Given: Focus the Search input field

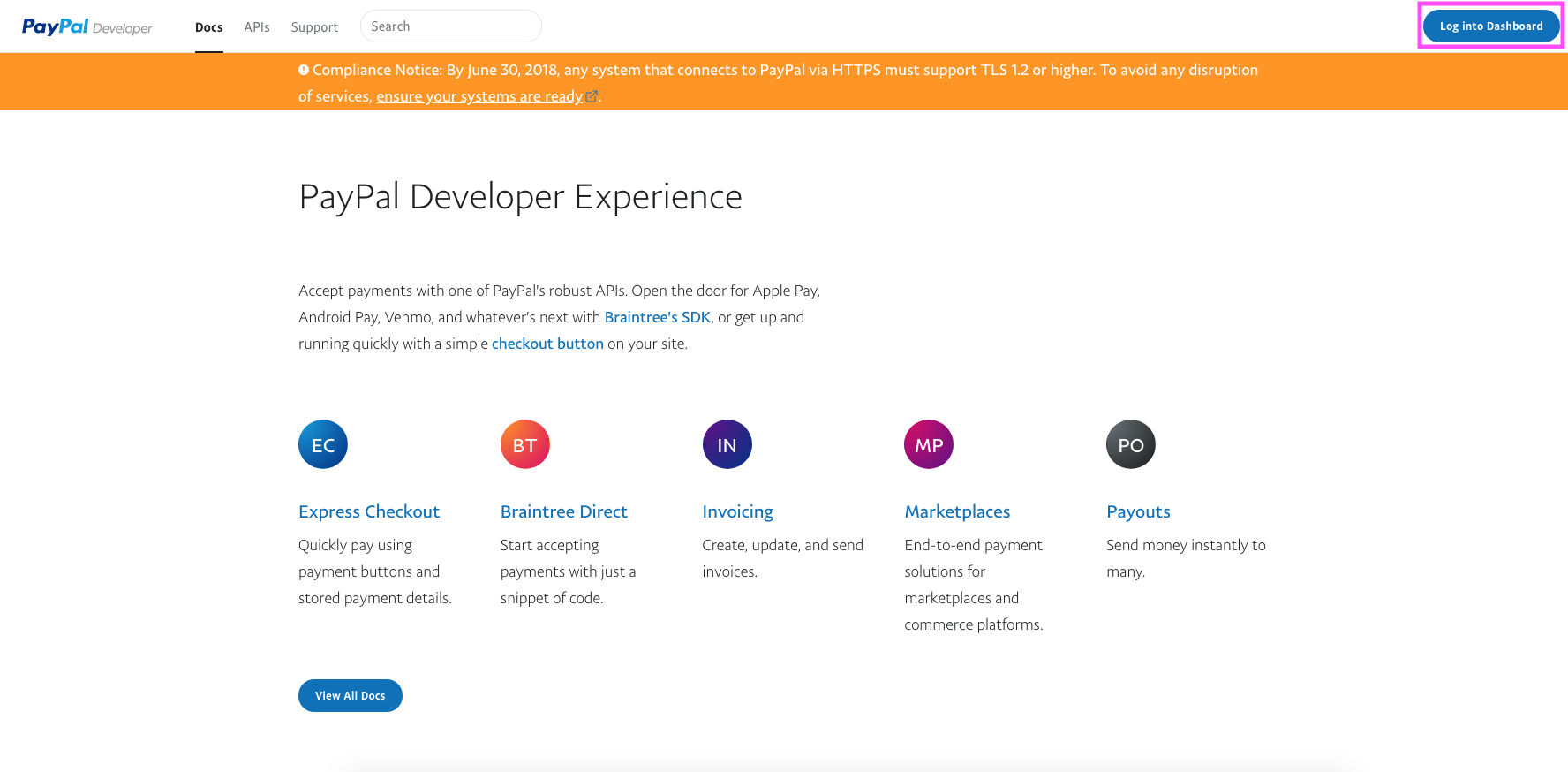Looking at the screenshot, I should 450,26.
